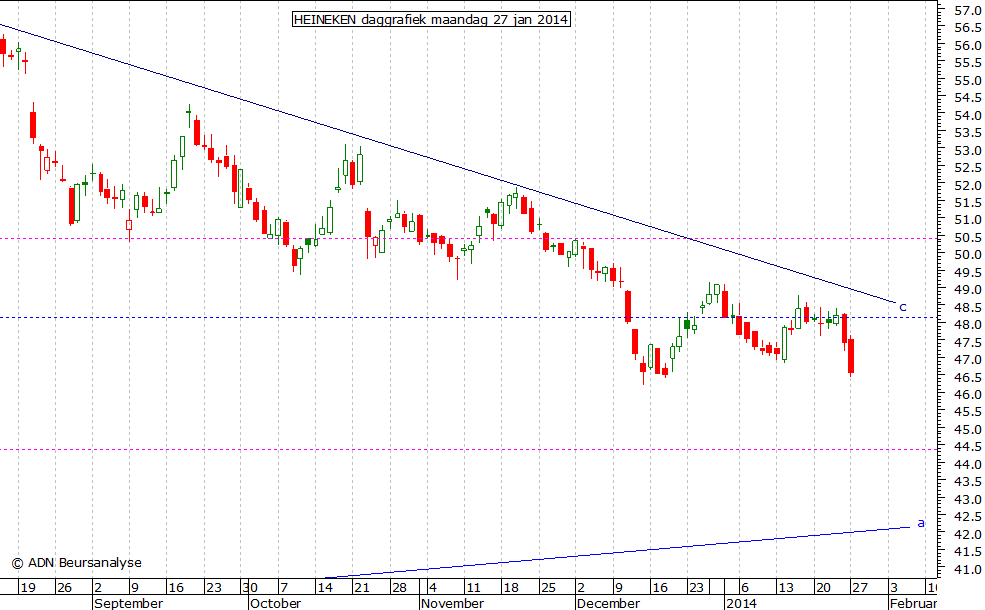Screen dimensions: 985x610
Task: Click date label '26' on the time axis
Action: click(64, 588)
